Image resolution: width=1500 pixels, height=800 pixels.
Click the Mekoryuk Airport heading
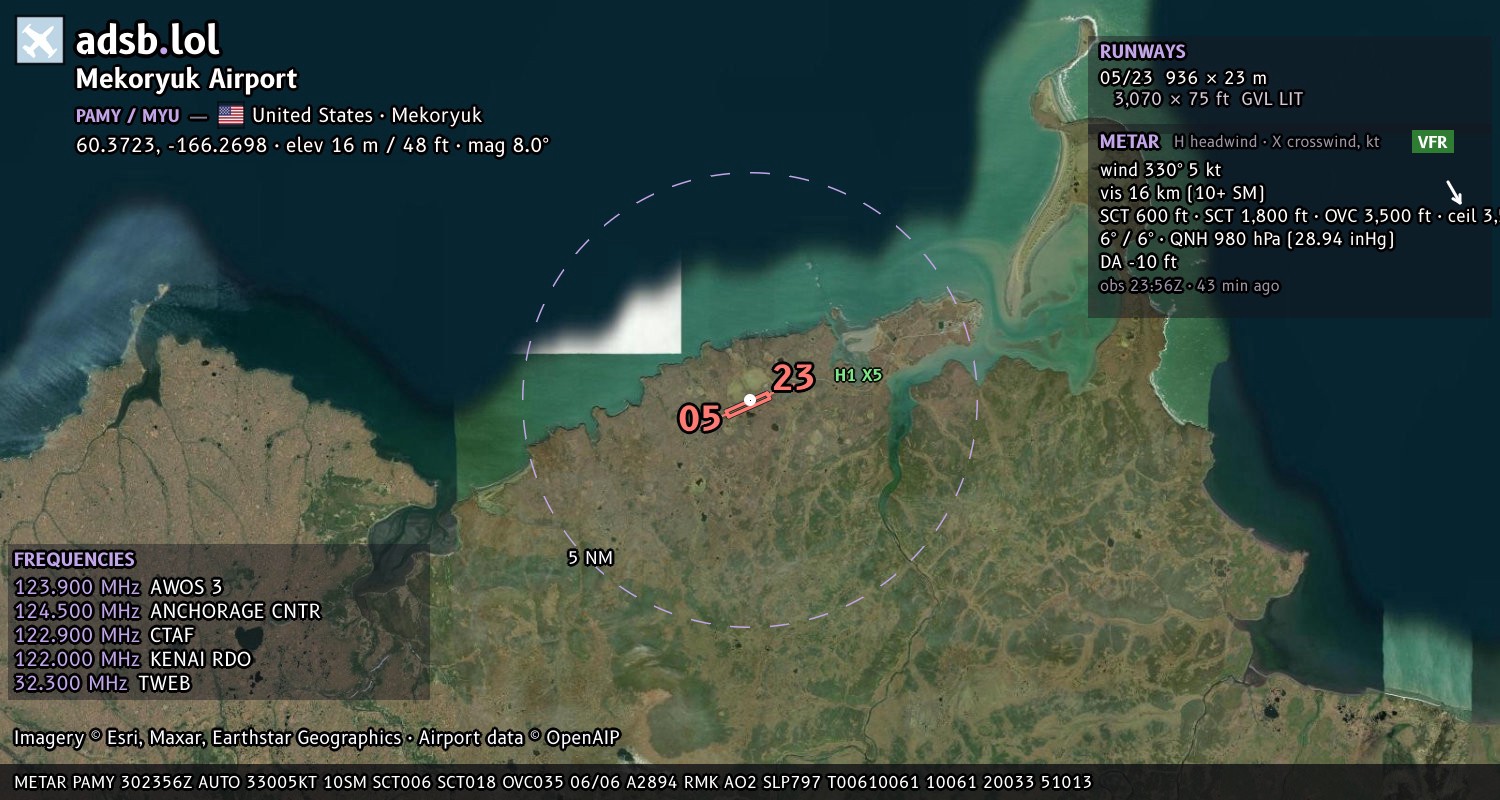click(186, 79)
